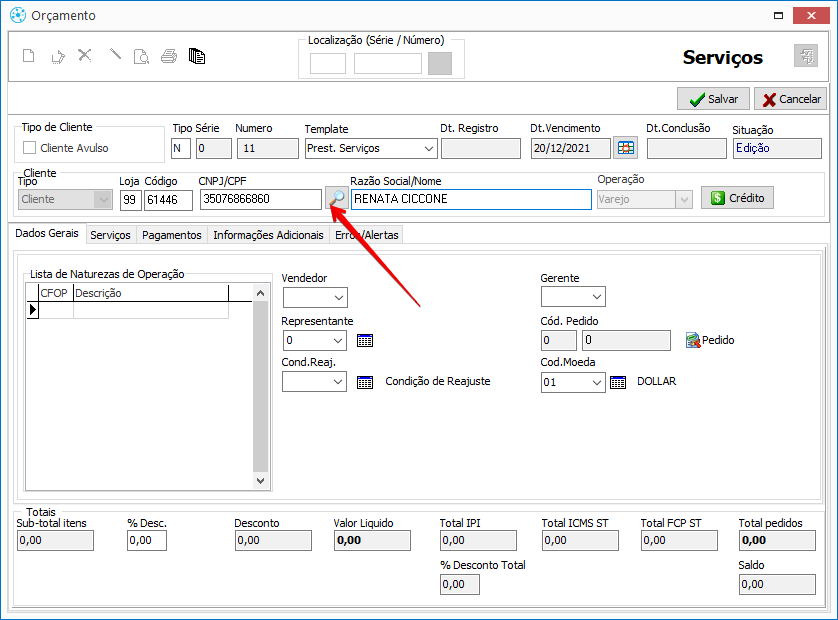Click the edit document arrow icon
This screenshot has height=620, width=838.
[58, 56]
